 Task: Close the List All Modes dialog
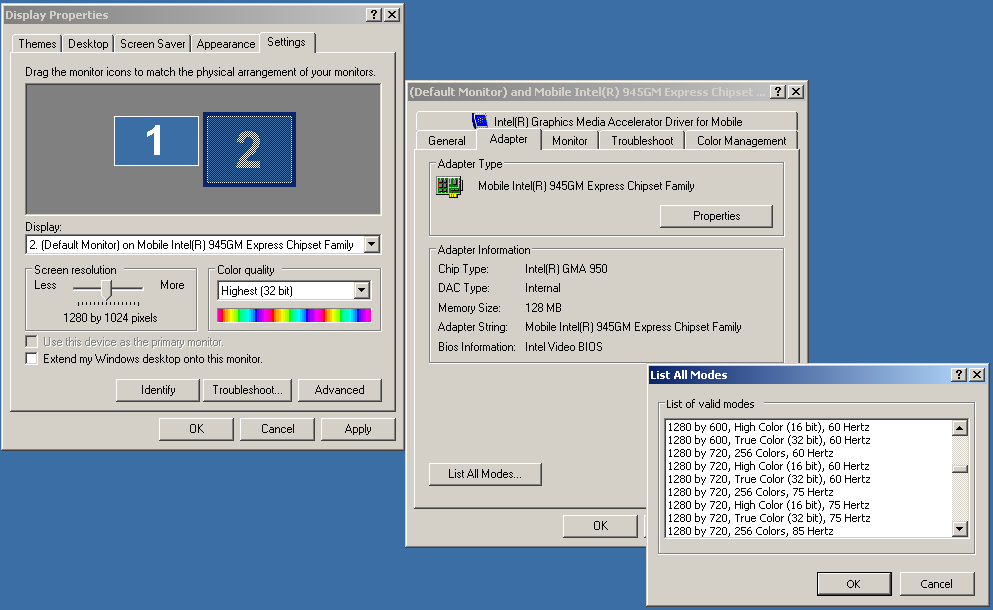click(977, 374)
